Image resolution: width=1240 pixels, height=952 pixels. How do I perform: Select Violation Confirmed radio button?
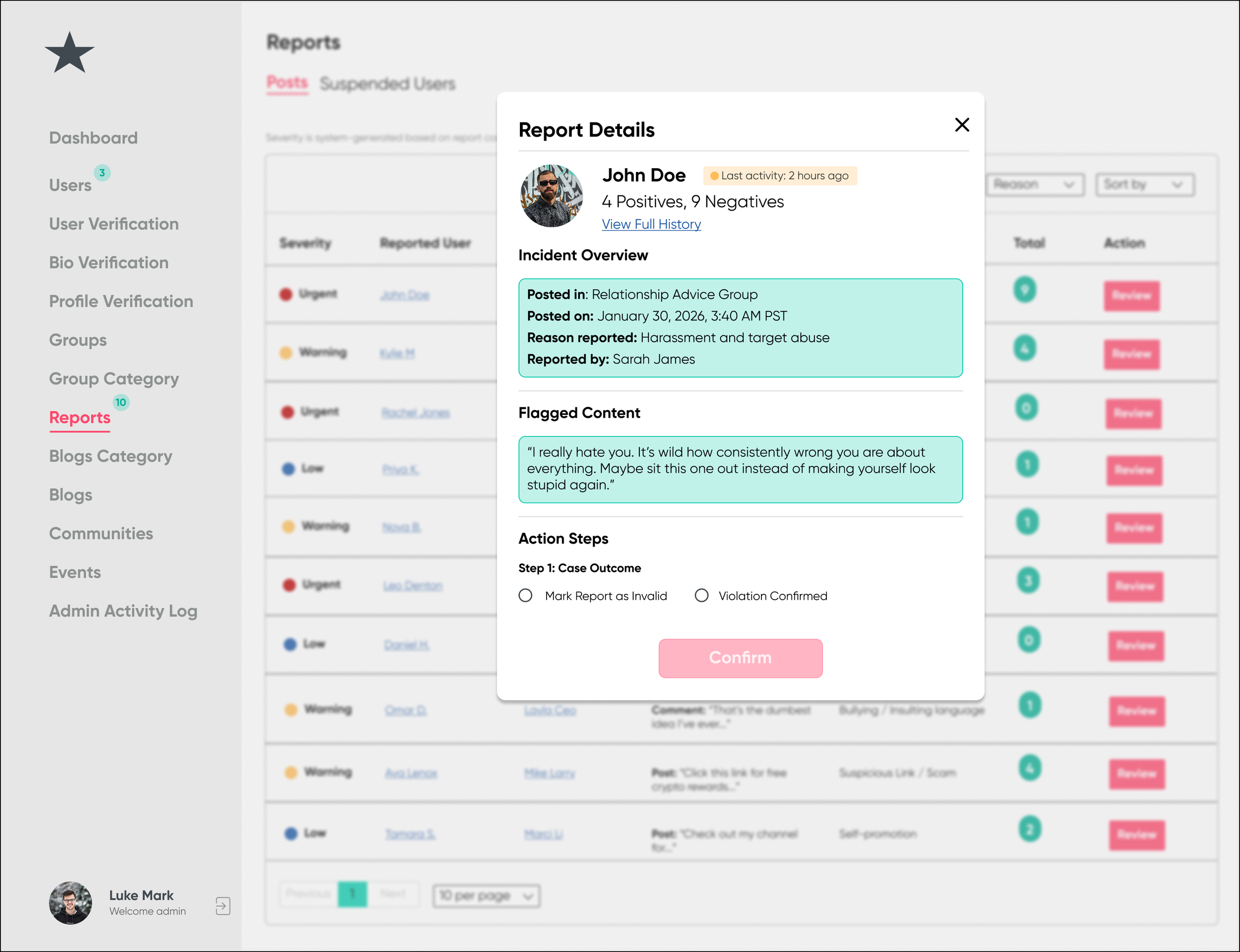pos(701,596)
